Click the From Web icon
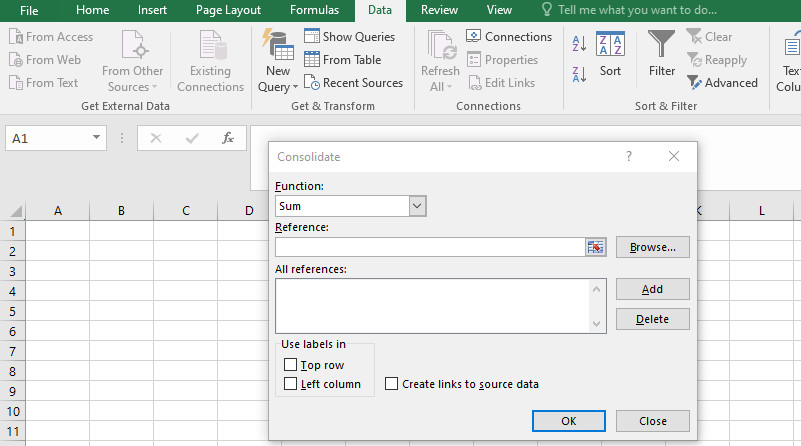The width and height of the screenshot is (801, 446). (16, 60)
